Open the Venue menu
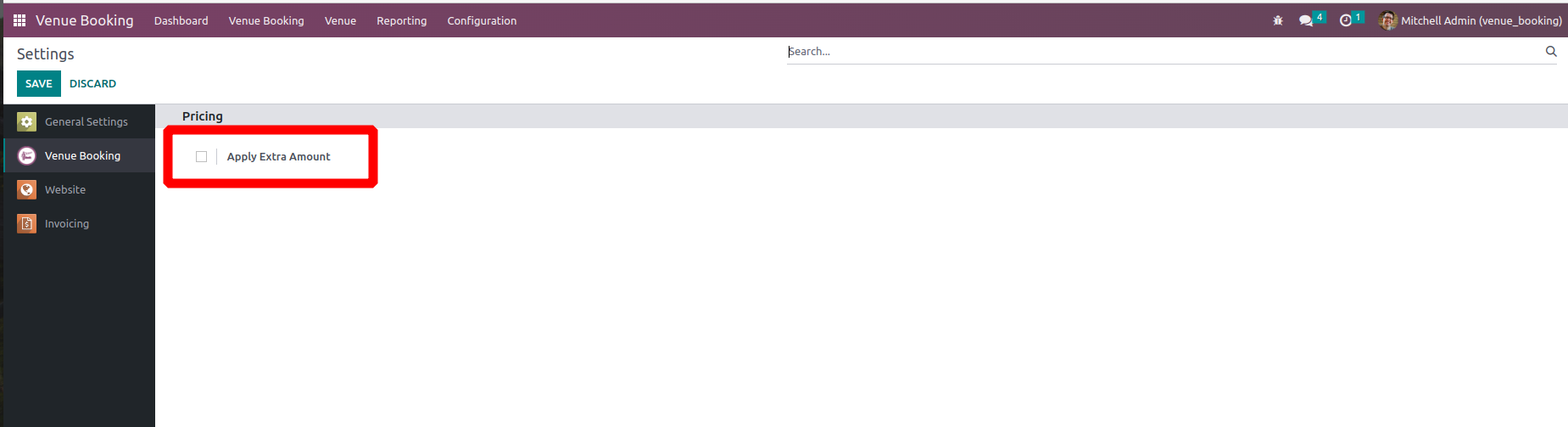Image resolution: width=1568 pixels, height=427 pixels. click(x=340, y=20)
